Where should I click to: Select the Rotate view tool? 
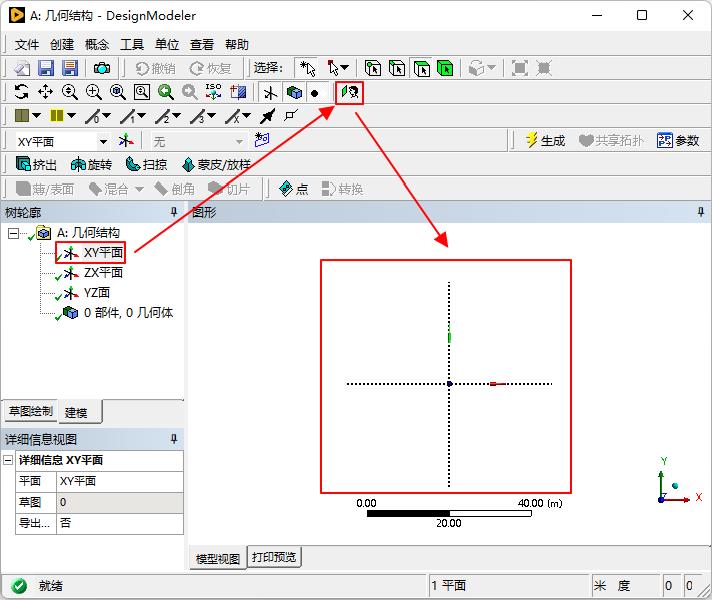click(x=21, y=92)
